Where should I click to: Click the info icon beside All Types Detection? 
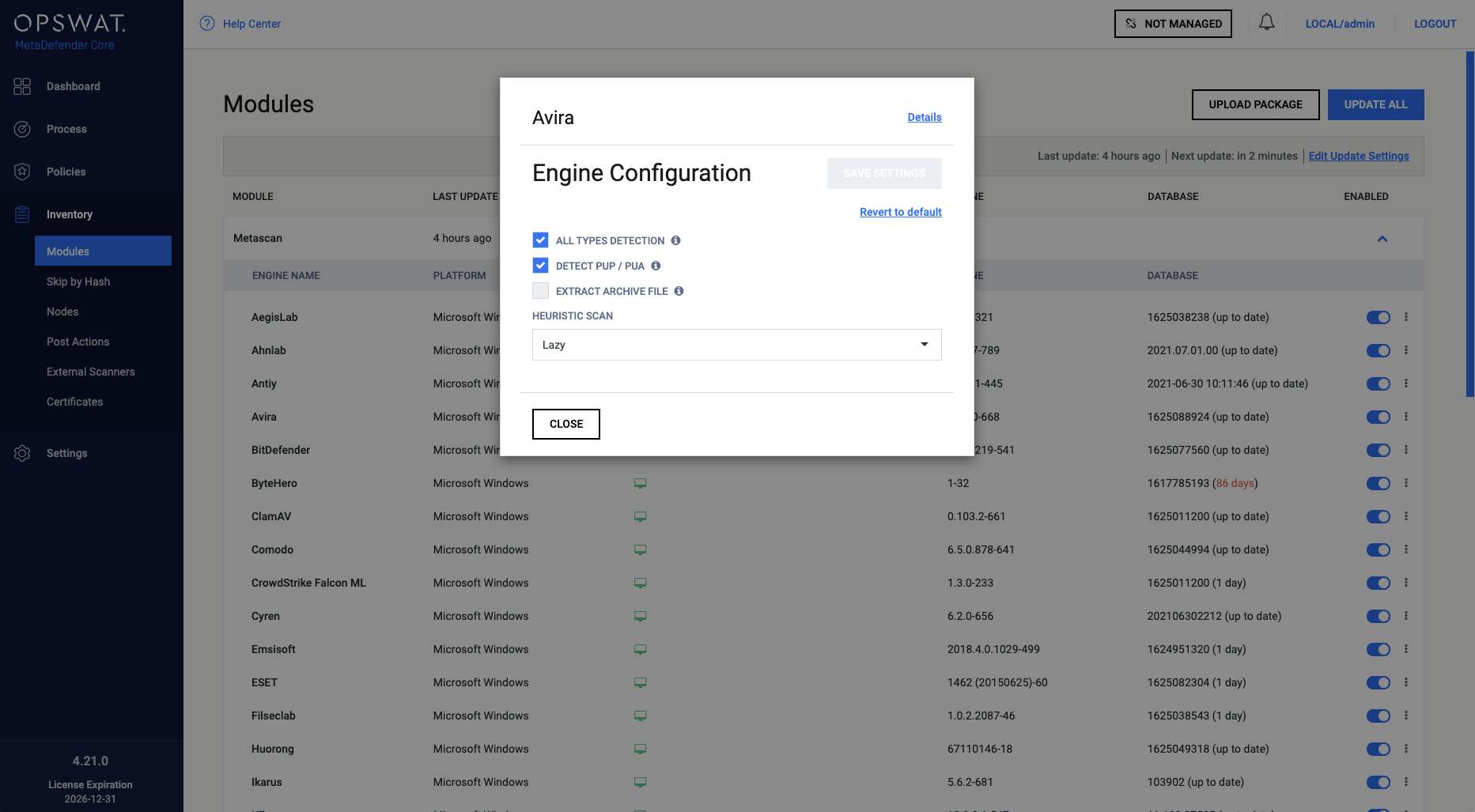click(x=675, y=240)
